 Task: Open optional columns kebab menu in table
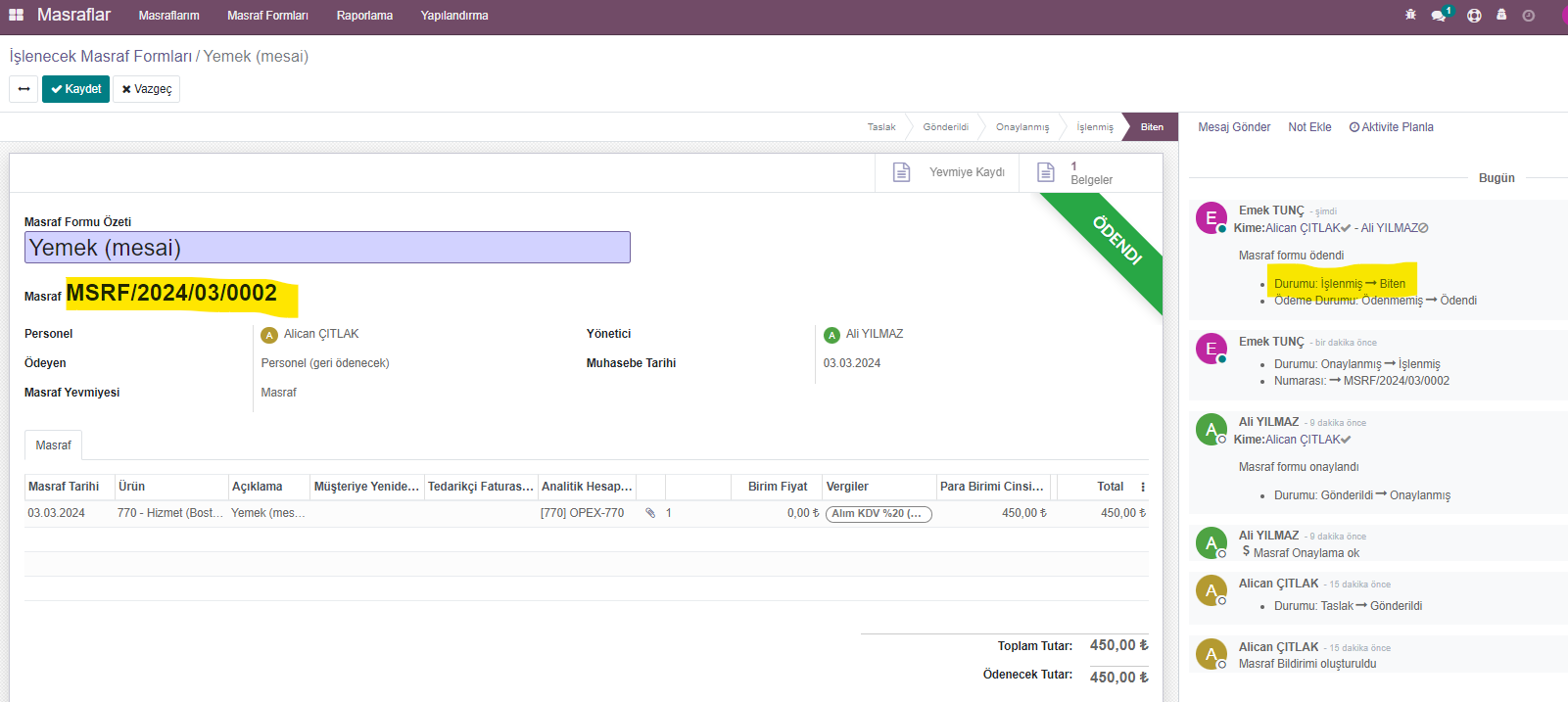coord(1142,487)
